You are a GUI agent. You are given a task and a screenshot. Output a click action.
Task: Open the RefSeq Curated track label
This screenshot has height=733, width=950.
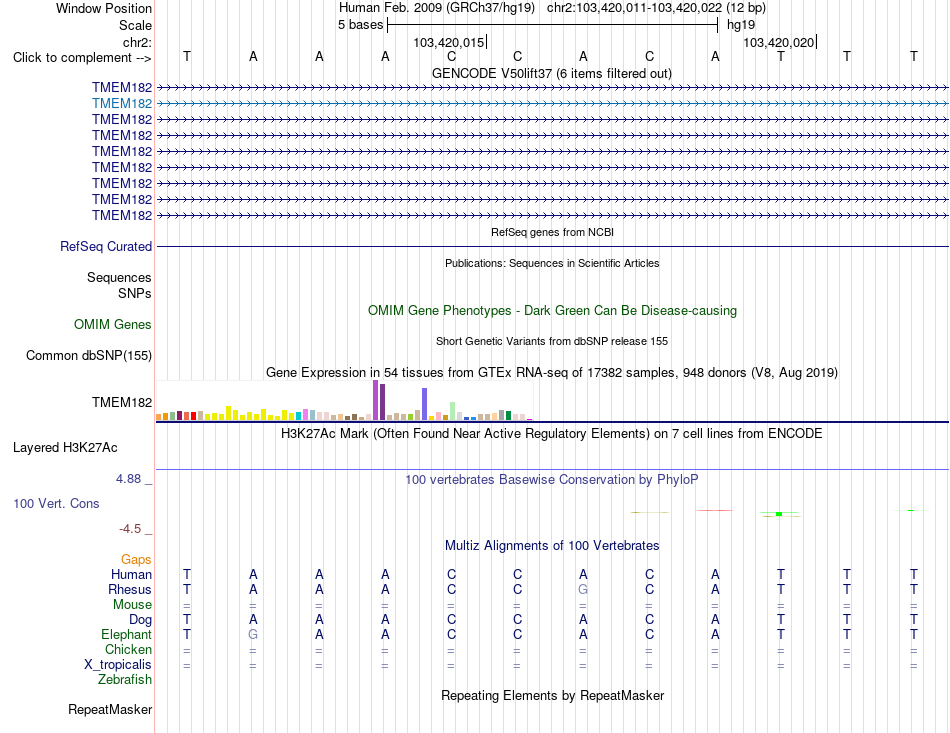pyautogui.click(x=106, y=247)
